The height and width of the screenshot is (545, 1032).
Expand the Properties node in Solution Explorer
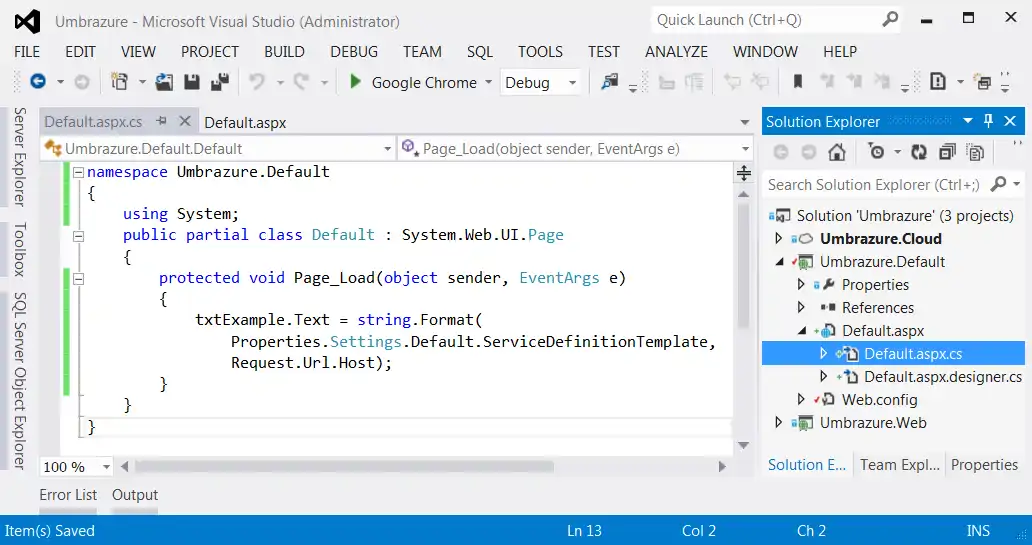pos(801,284)
